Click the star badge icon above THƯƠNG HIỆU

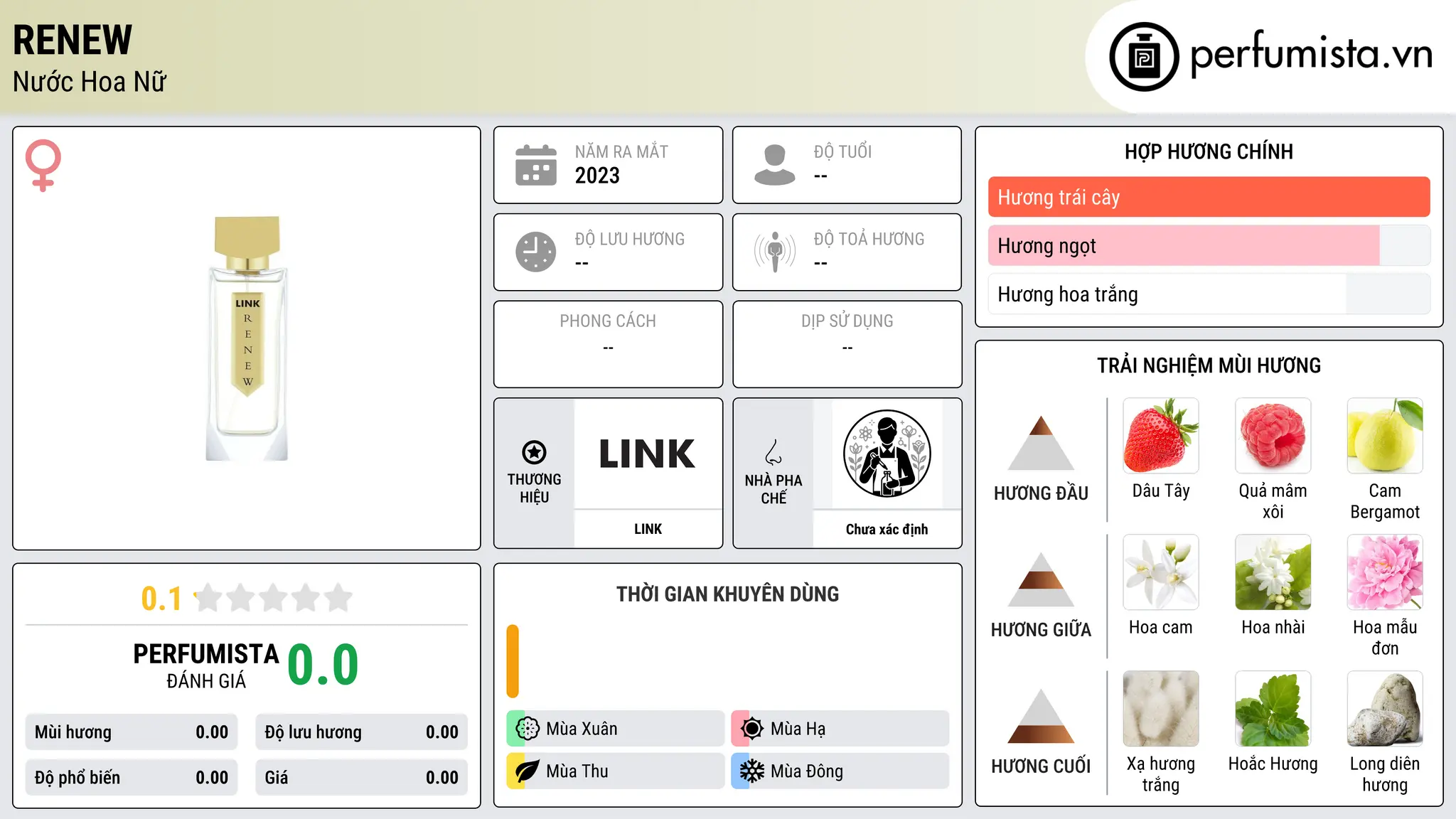534,452
